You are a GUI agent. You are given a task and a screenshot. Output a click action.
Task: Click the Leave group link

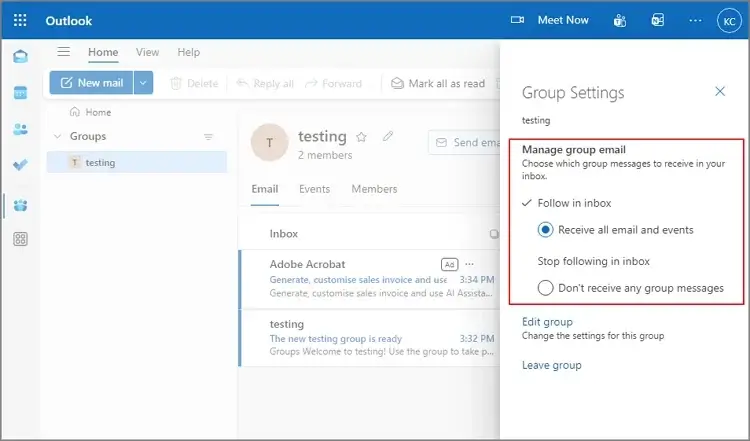551,365
